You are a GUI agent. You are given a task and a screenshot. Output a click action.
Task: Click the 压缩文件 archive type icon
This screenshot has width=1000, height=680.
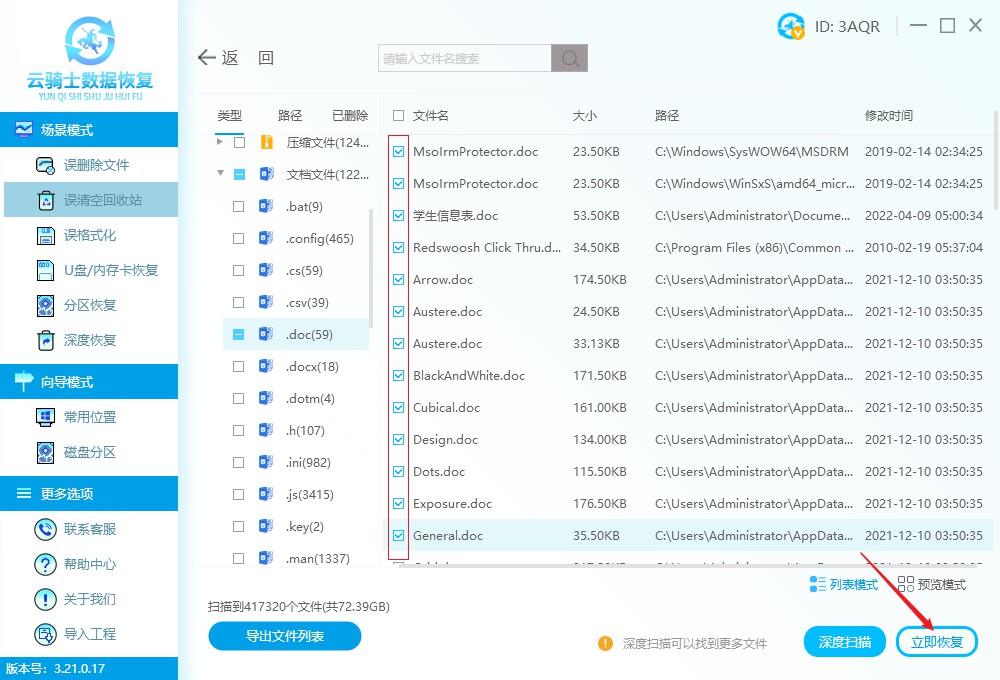[x=267, y=142]
